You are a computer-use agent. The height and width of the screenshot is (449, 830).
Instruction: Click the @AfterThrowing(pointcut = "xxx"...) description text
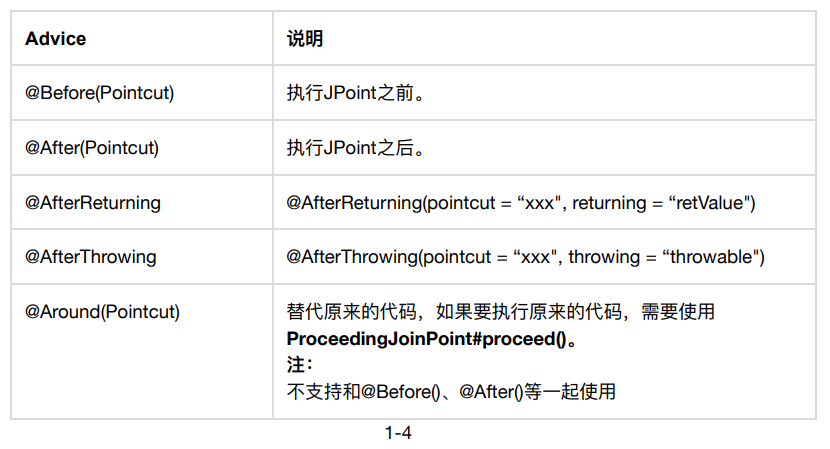click(x=525, y=257)
